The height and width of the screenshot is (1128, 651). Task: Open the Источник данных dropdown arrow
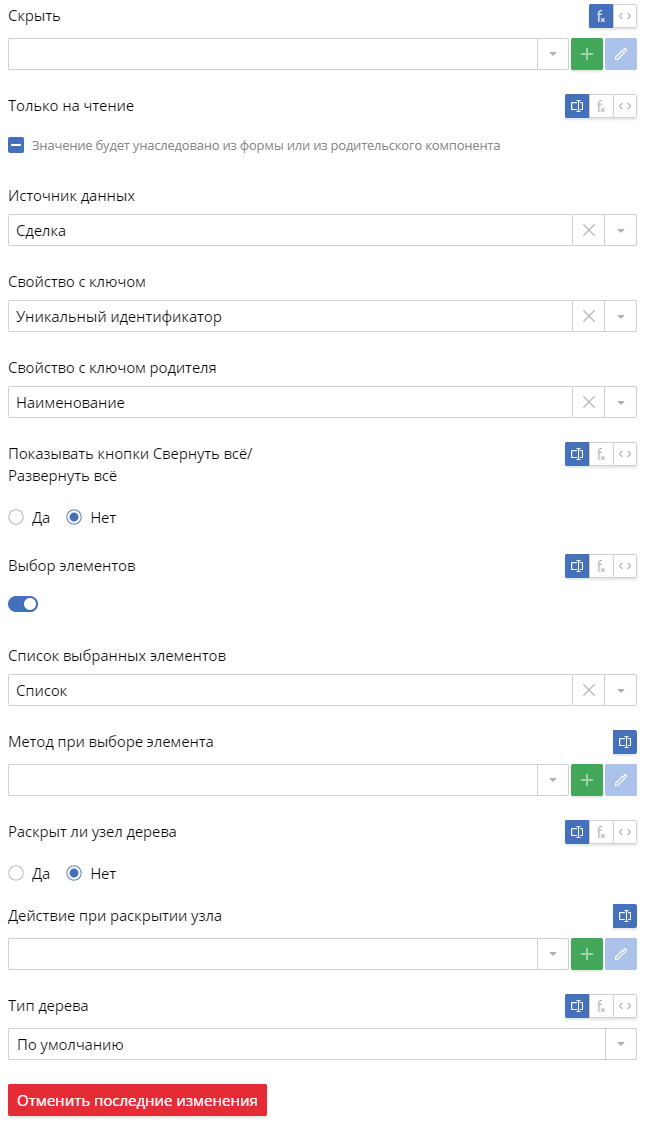[x=621, y=230]
